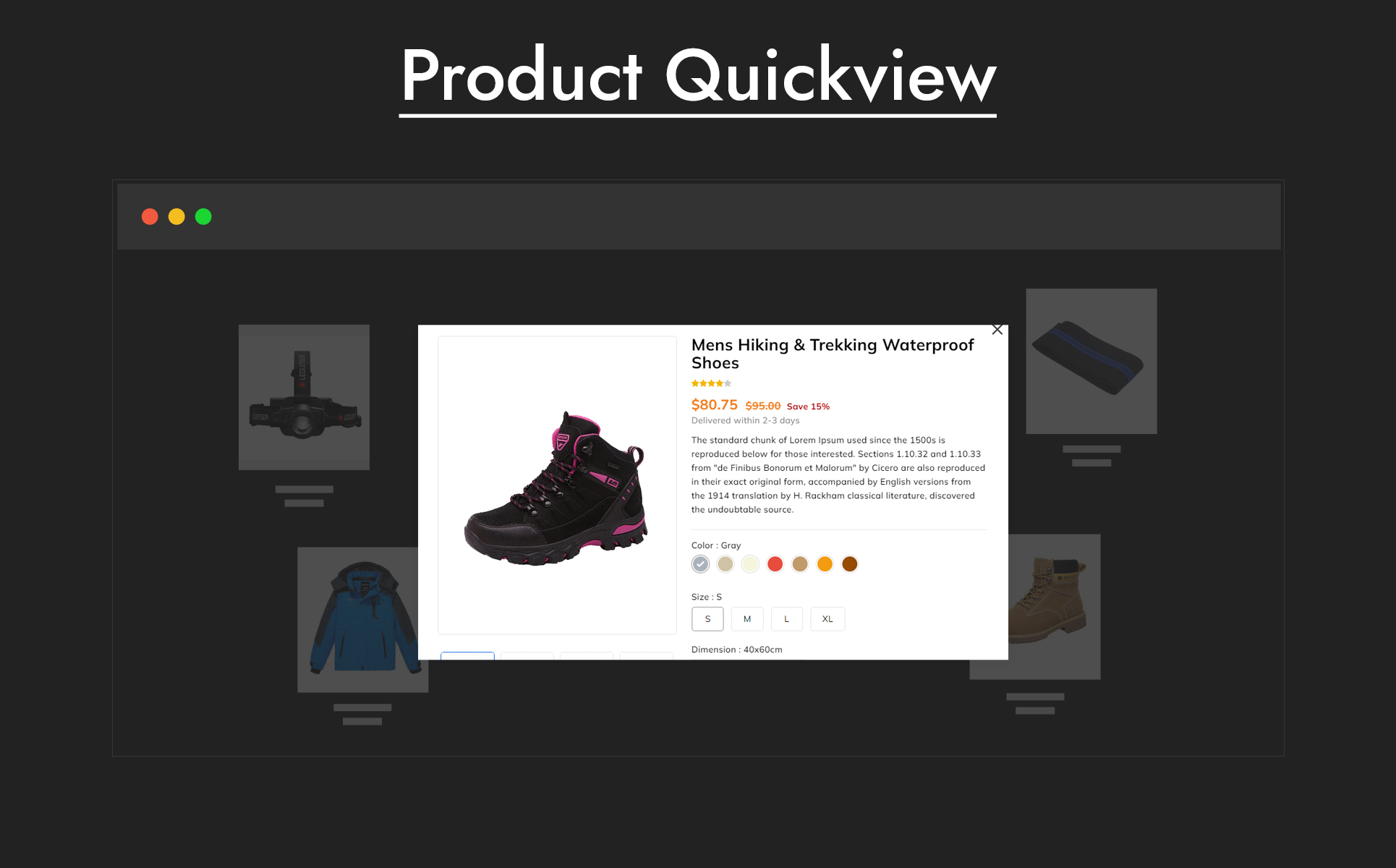The image size is (1396, 868).
Task: Pick the dark brown color swatch
Action: (850, 564)
